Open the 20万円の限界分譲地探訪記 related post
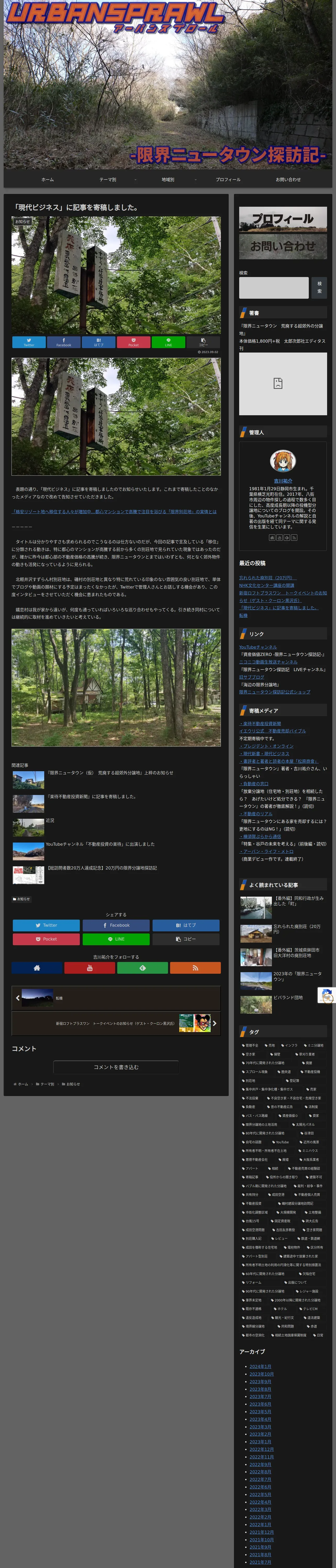Viewport: 336px width, 1568px height. pos(116,875)
